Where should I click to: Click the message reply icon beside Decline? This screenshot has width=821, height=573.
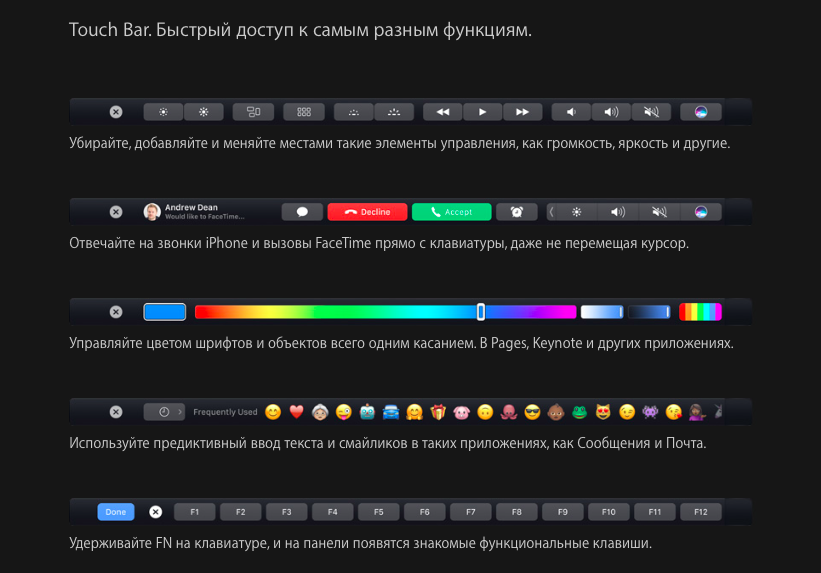coord(302,212)
